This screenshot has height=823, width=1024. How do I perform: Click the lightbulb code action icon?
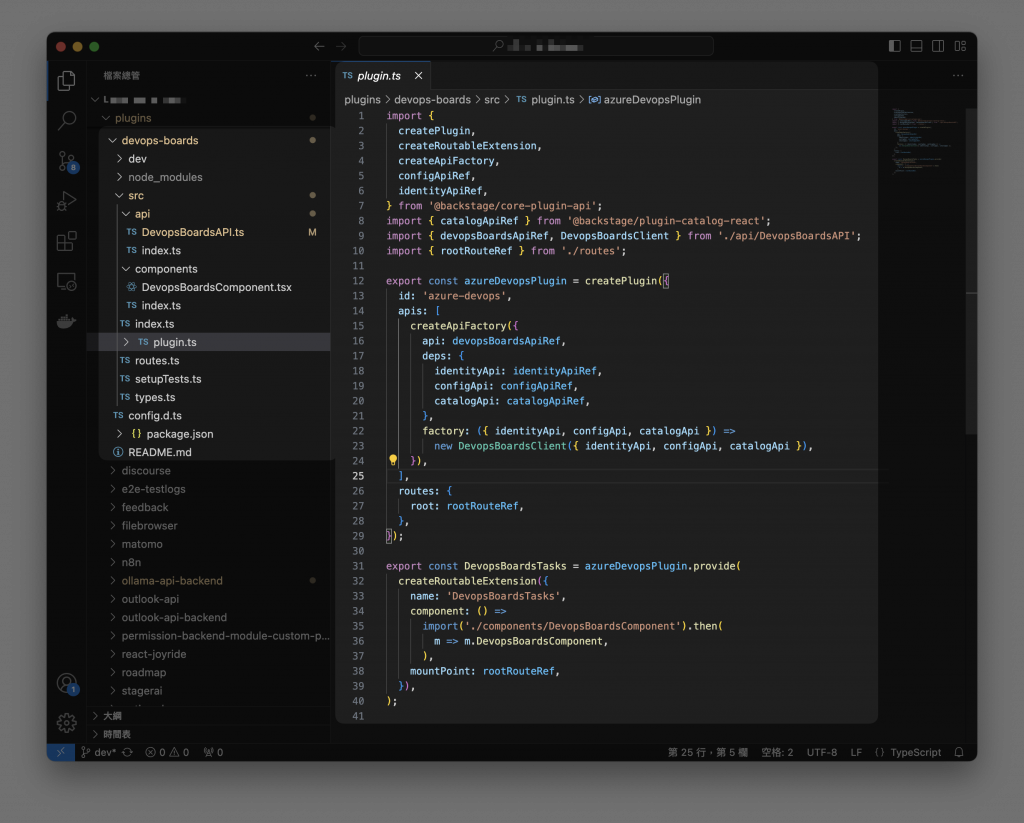tap(393, 461)
